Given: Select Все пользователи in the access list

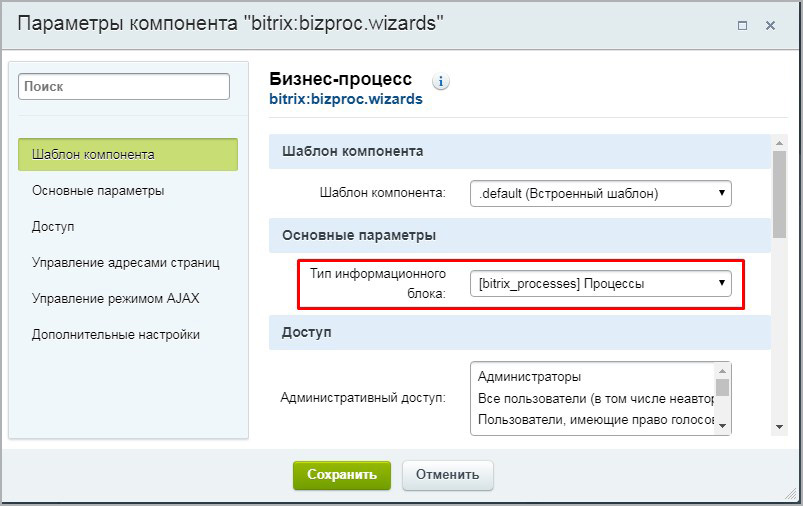Looking at the screenshot, I should (591, 400).
